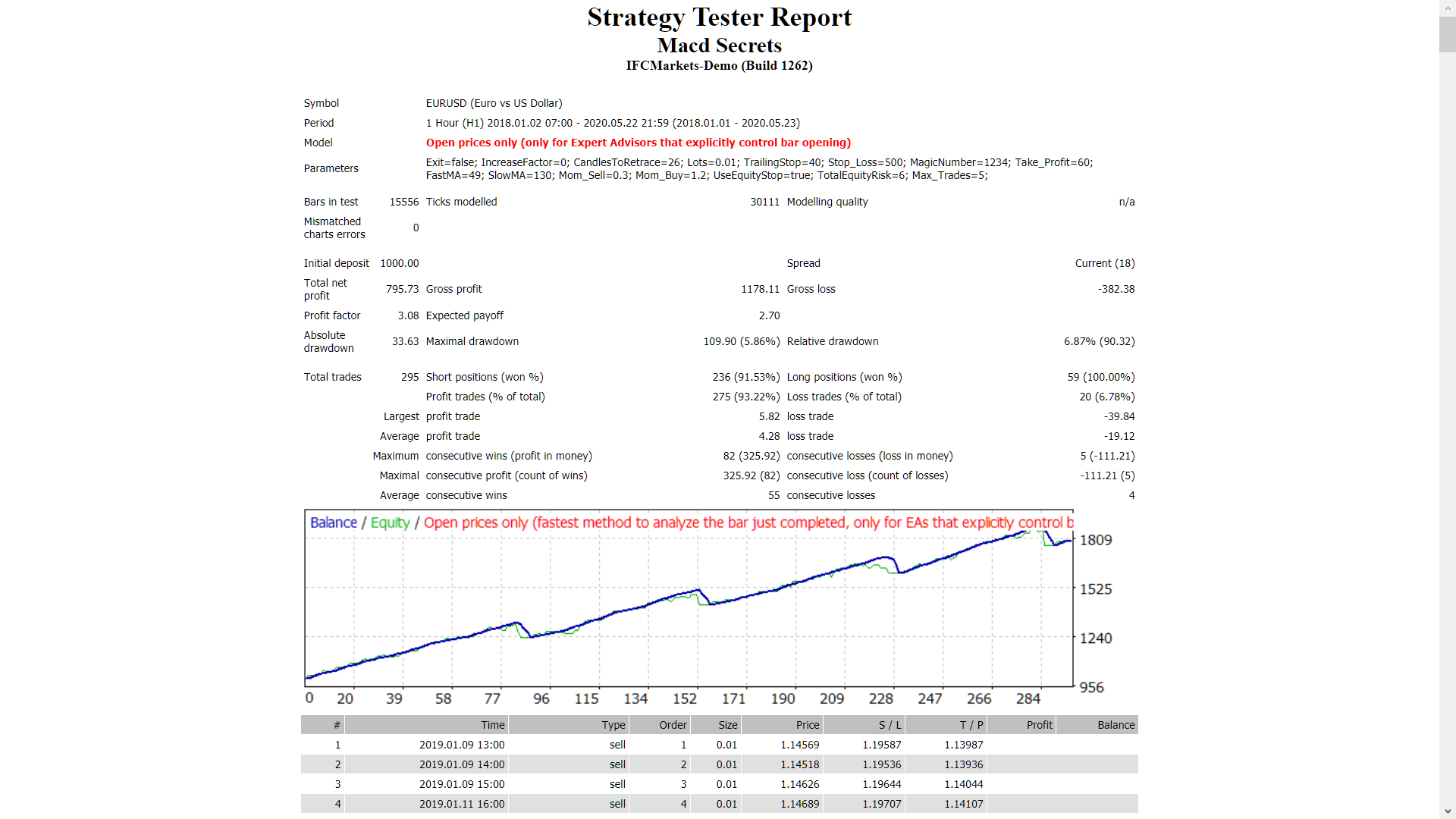This screenshot has height=819, width=1456.
Task: Click the 'Balance' legend label above the chart
Action: click(x=333, y=522)
